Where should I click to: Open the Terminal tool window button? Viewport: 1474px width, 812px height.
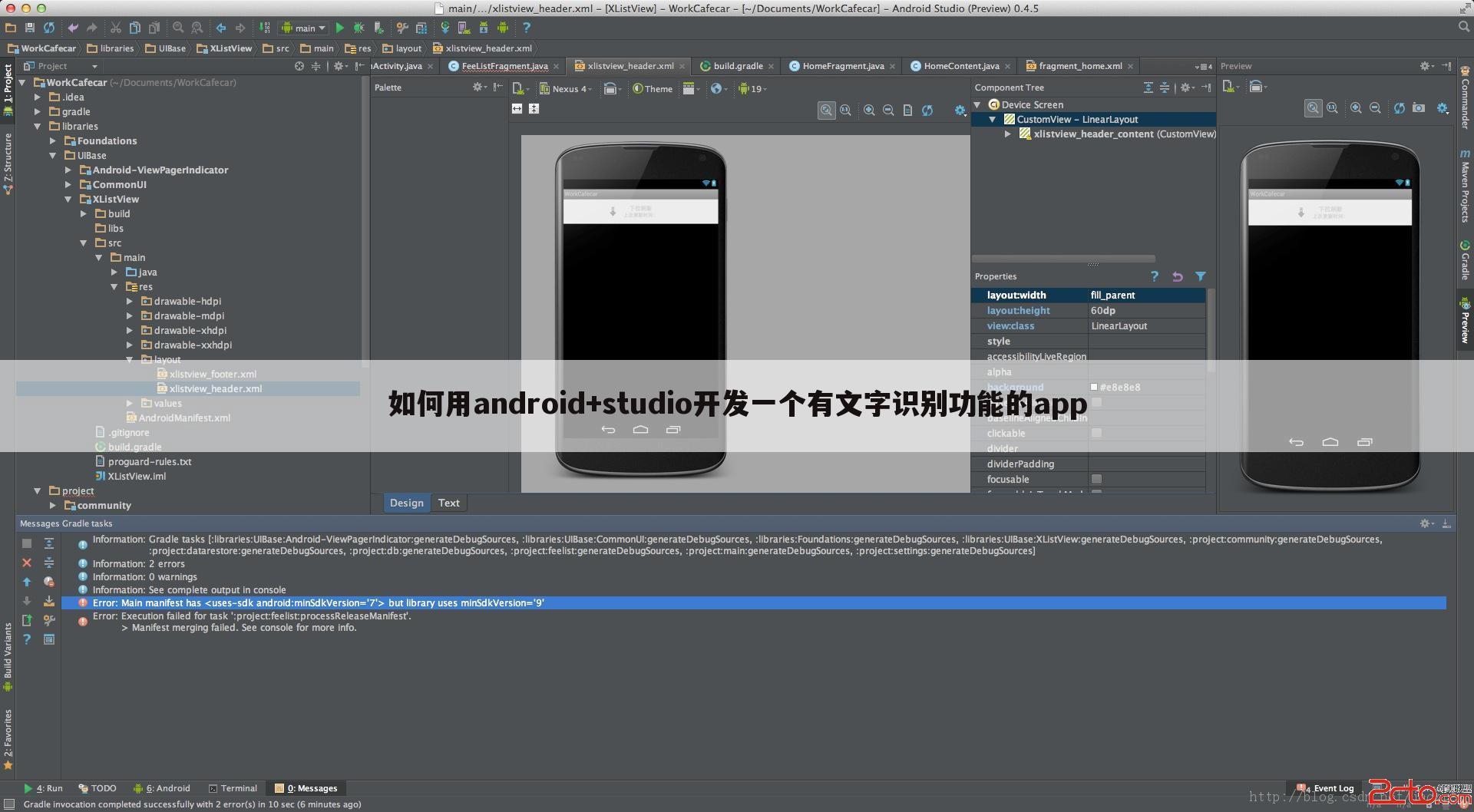[233, 788]
